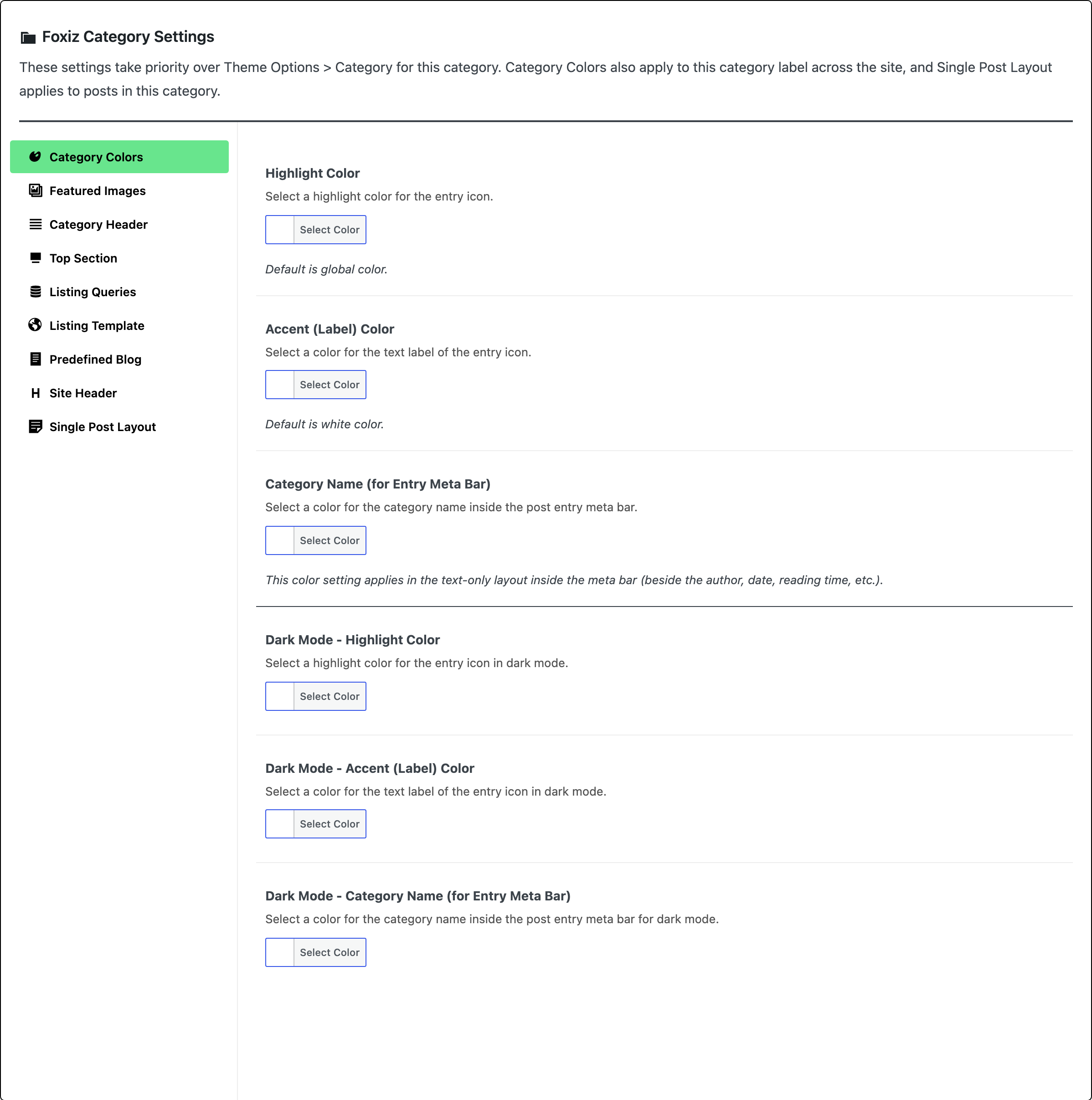Go to the Site Header tab

119,393
